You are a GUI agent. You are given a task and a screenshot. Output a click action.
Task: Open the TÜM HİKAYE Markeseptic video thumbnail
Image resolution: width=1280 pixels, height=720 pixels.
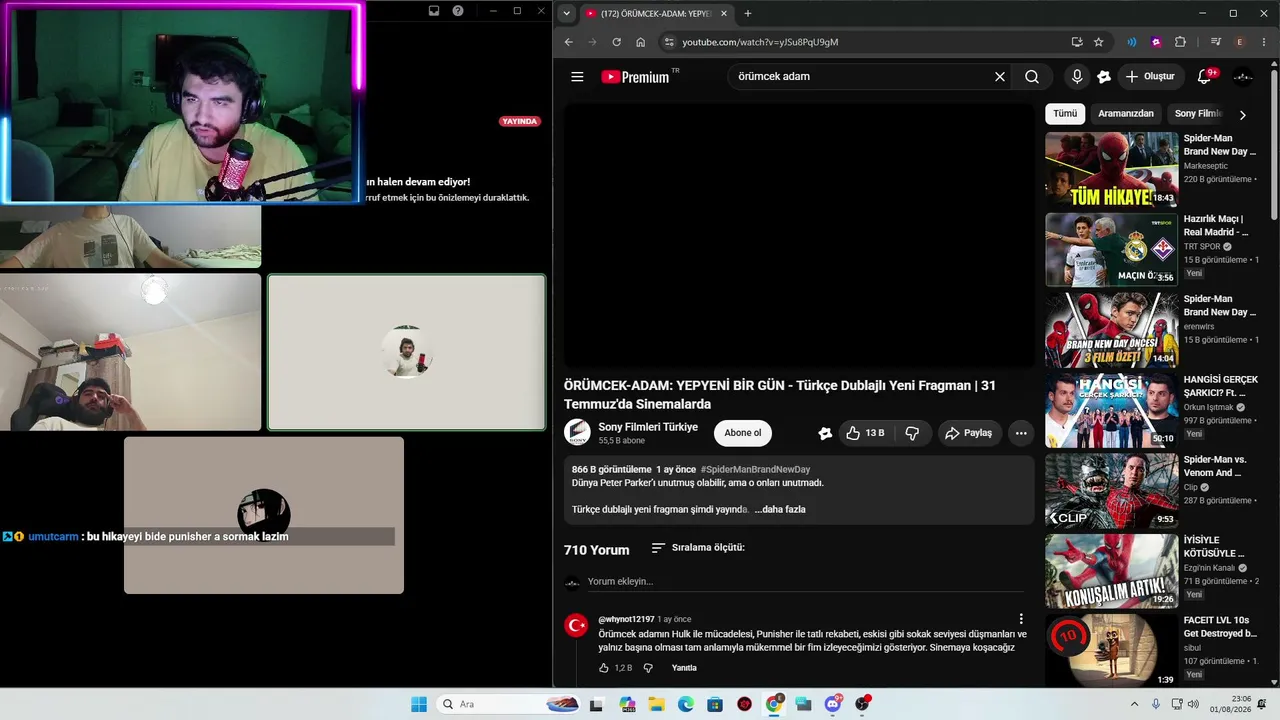coord(1112,169)
